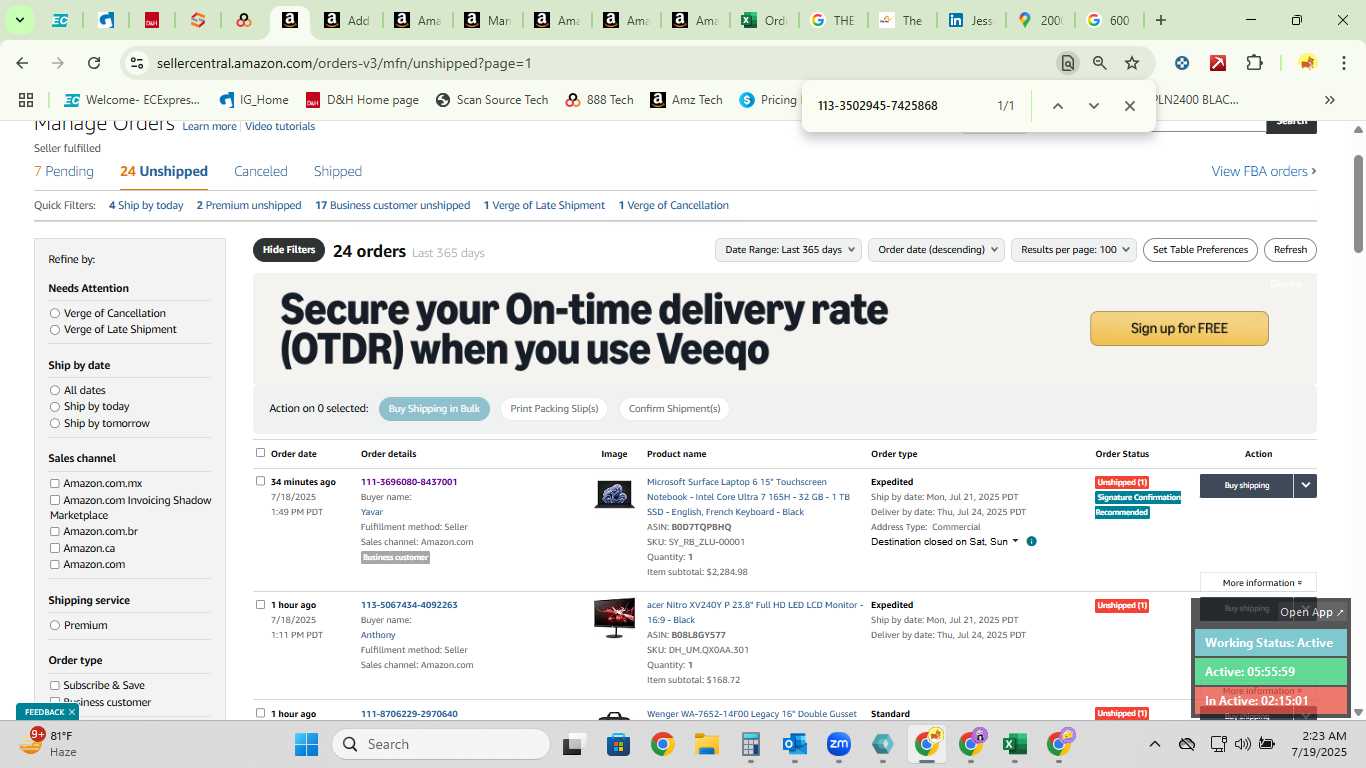Viewport: 1366px width, 768px height.
Task: Click the info icon beside Destination closed
Action: (x=1031, y=542)
